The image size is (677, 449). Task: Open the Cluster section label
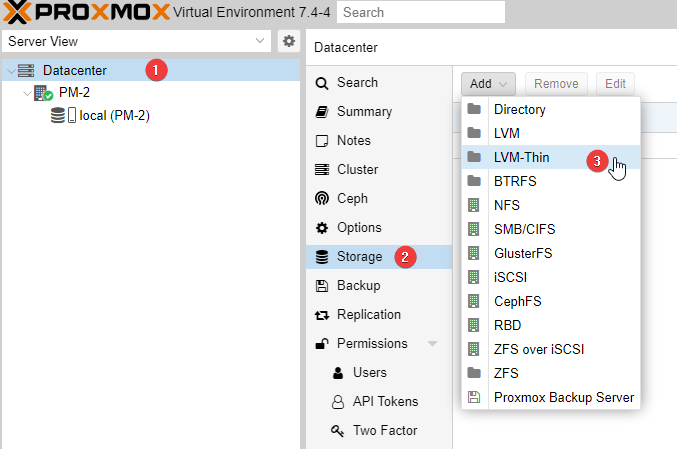point(357,170)
